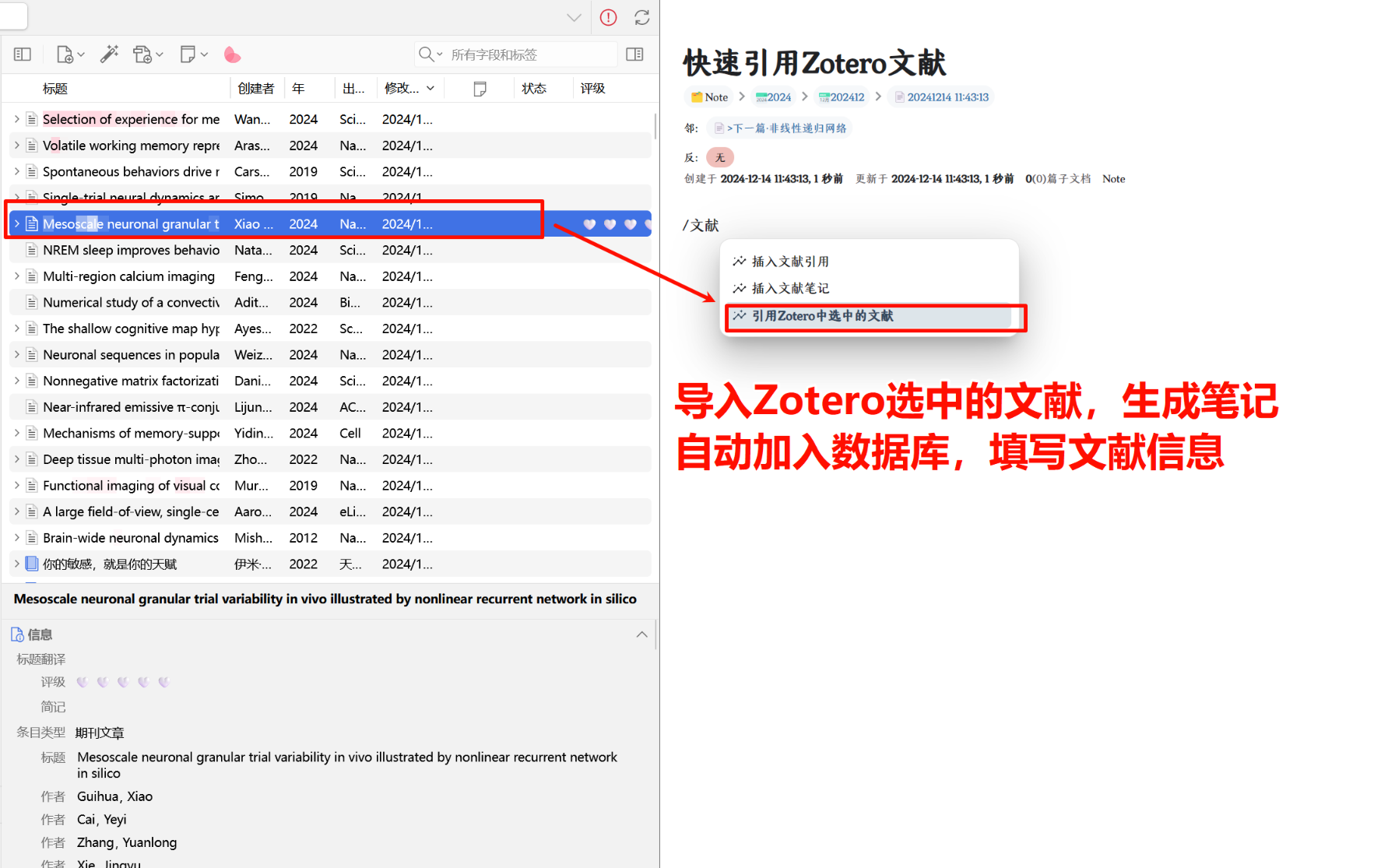The height and width of the screenshot is (868, 1381).
Task: Set info pane 评级 to three hearts
Action: point(122,682)
